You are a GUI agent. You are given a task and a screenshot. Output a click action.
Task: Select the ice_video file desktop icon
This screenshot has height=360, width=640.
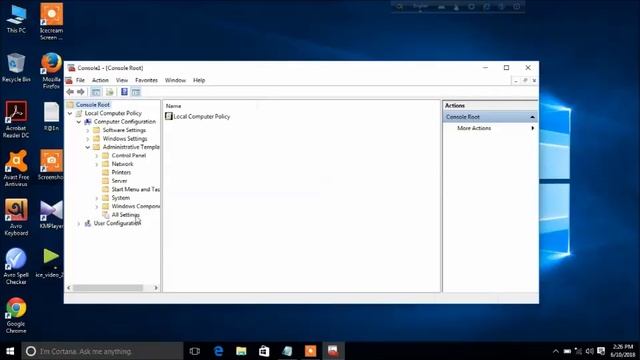(x=50, y=263)
